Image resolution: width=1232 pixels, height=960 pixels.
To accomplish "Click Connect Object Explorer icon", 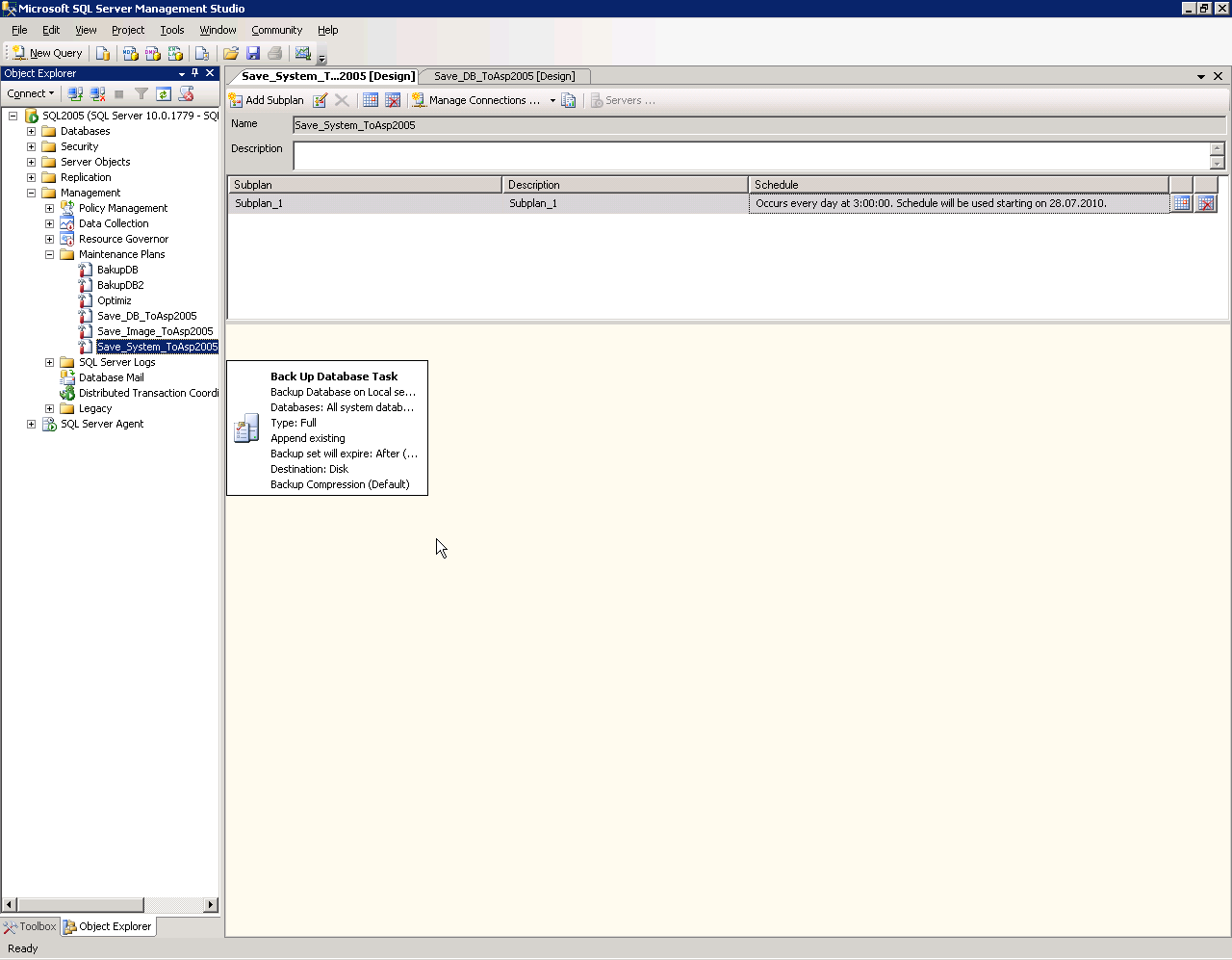I will pyautogui.click(x=75, y=93).
